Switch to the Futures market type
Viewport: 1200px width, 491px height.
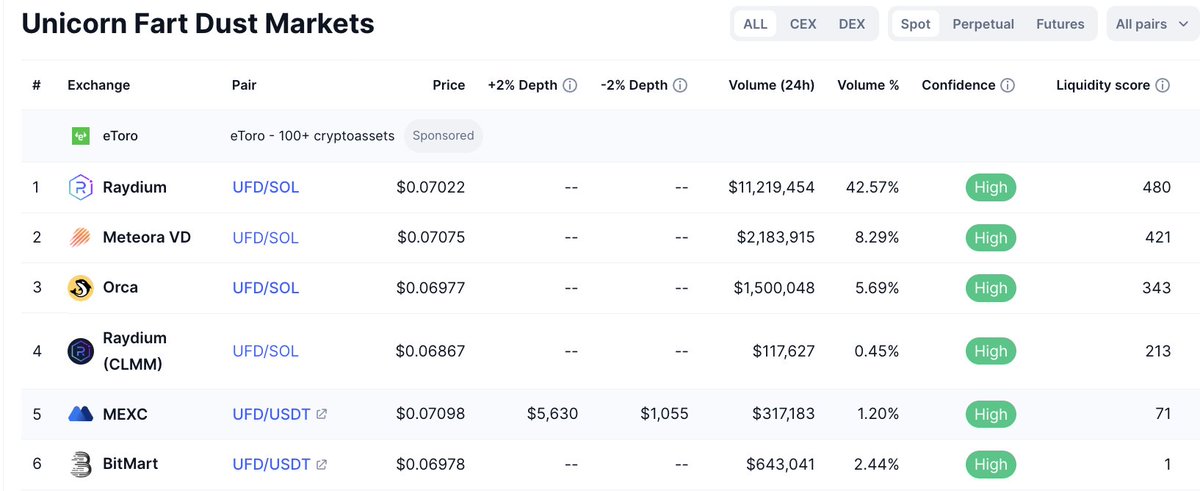pyautogui.click(x=1060, y=24)
